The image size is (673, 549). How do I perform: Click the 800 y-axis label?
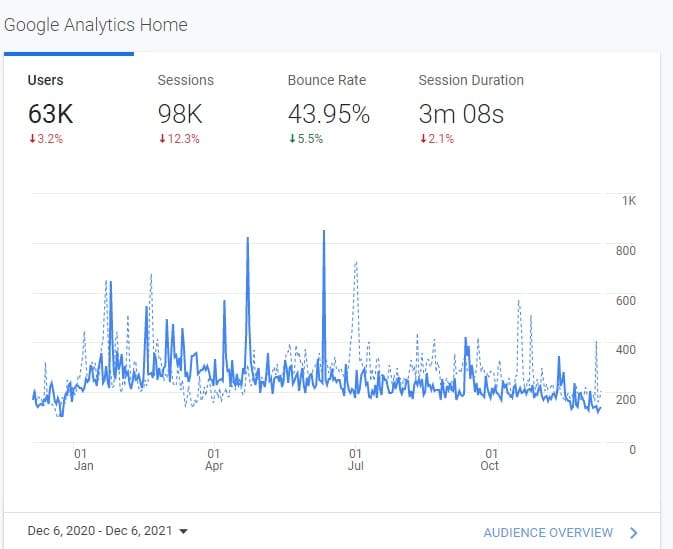pos(626,251)
